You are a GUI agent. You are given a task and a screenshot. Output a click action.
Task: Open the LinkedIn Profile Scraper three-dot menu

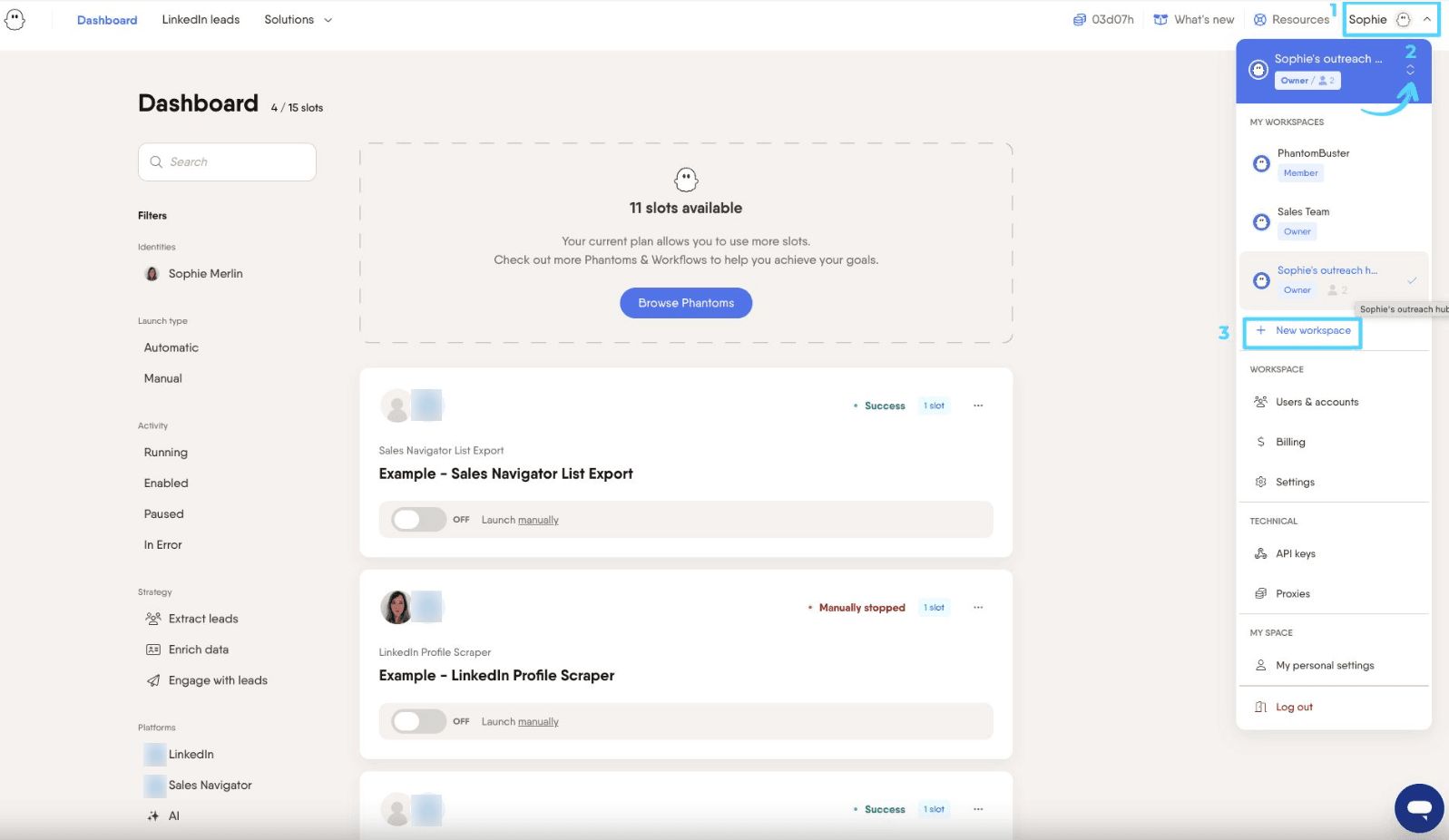pos(978,608)
